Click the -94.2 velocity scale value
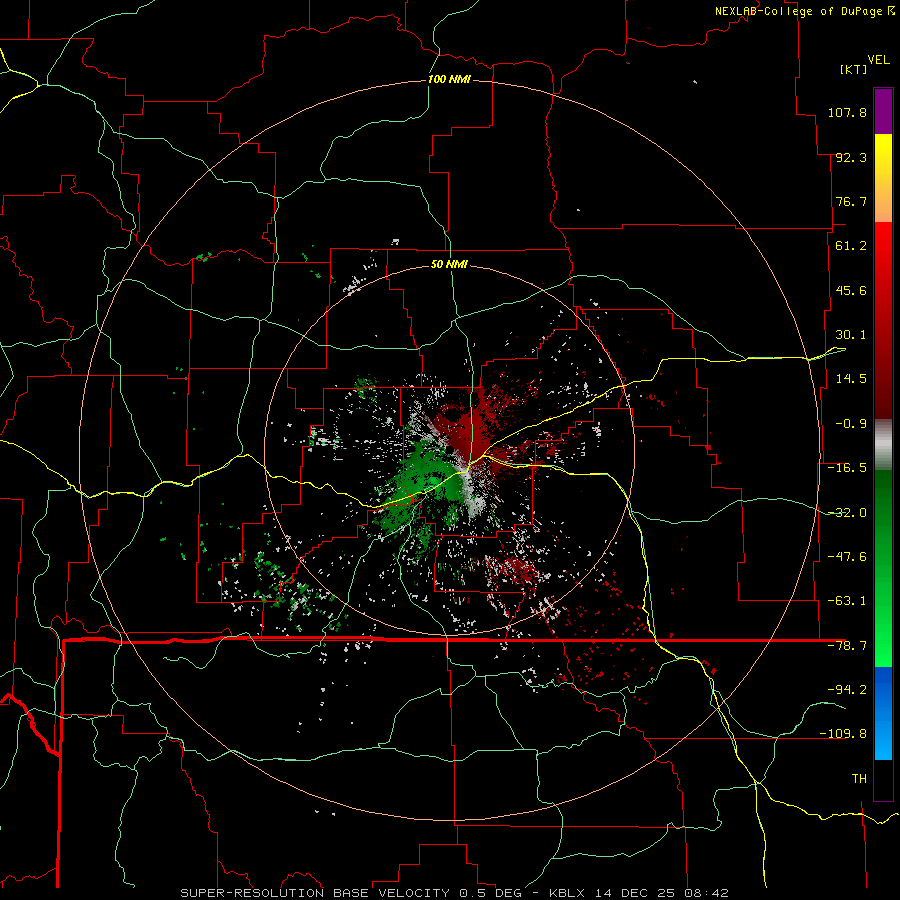This screenshot has width=900, height=900. pos(847,689)
